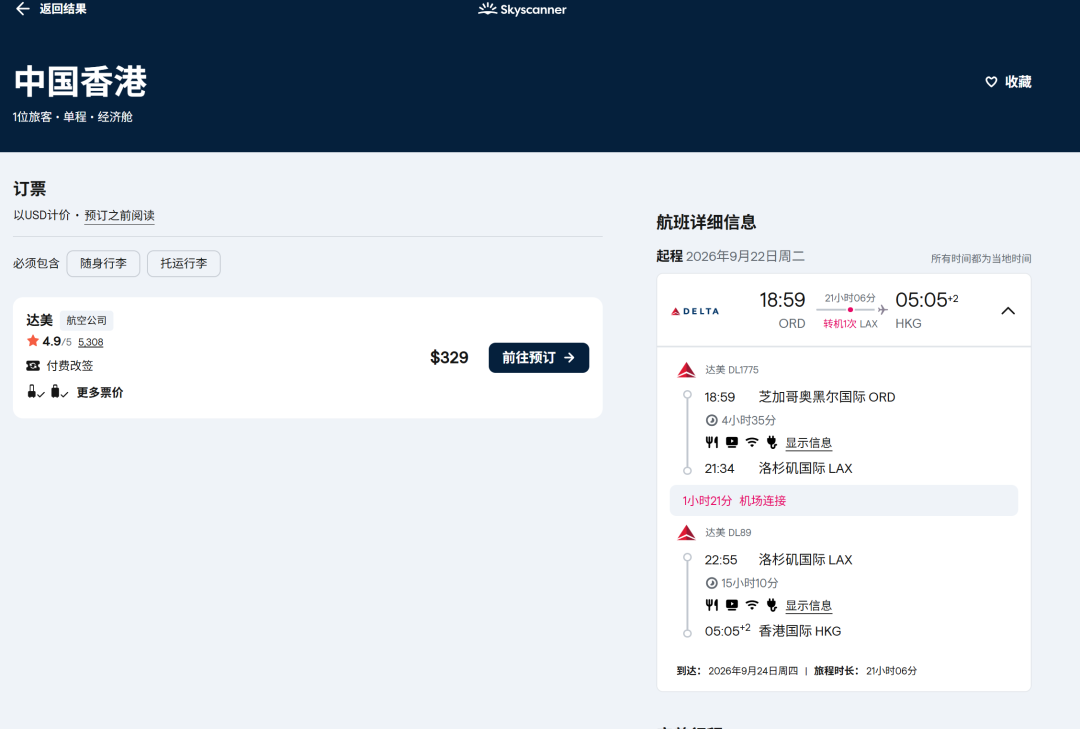Viewport: 1080px width, 729px height.
Task: Click airplane icon on route line
Action: click(x=882, y=310)
